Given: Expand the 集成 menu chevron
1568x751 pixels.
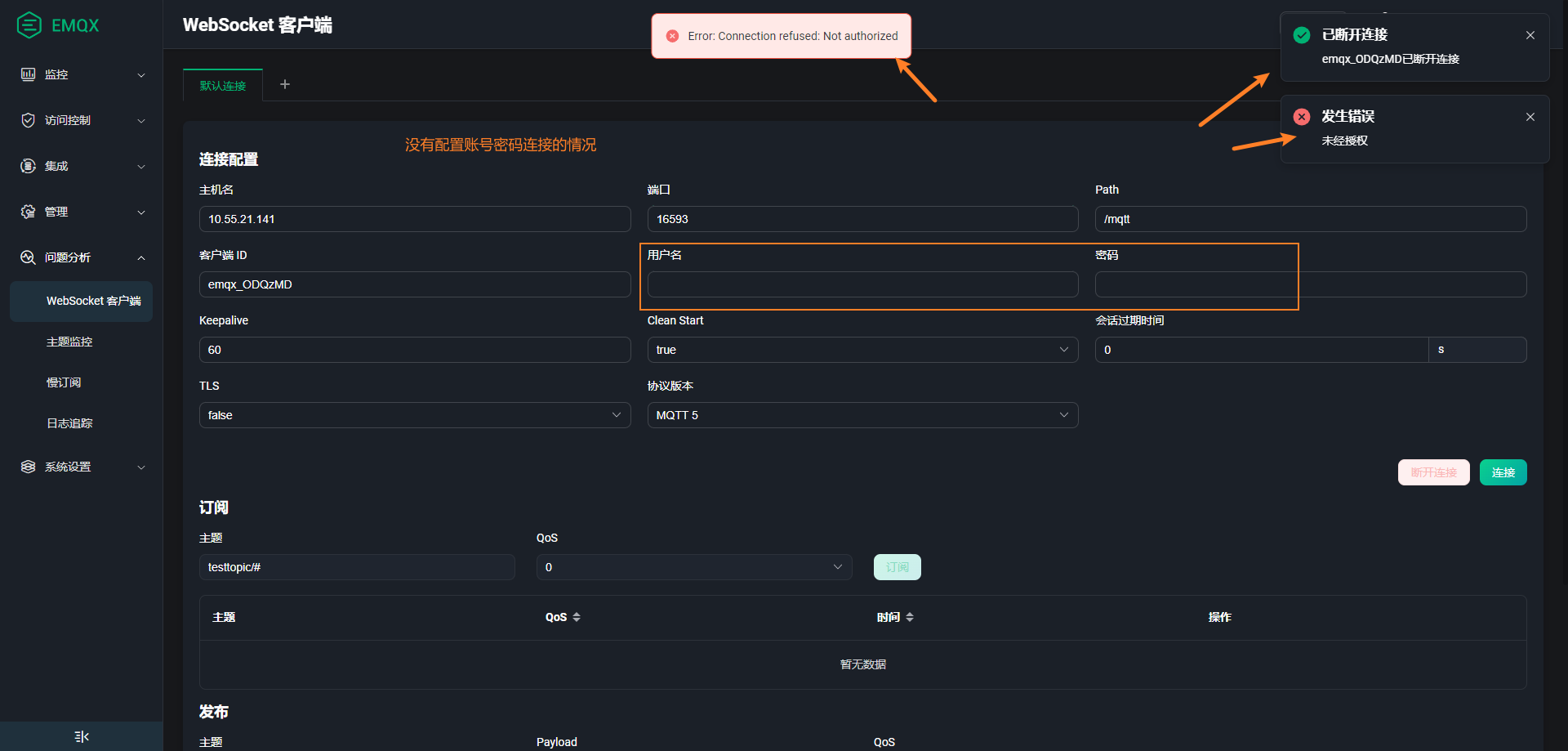Looking at the screenshot, I should point(141,167).
